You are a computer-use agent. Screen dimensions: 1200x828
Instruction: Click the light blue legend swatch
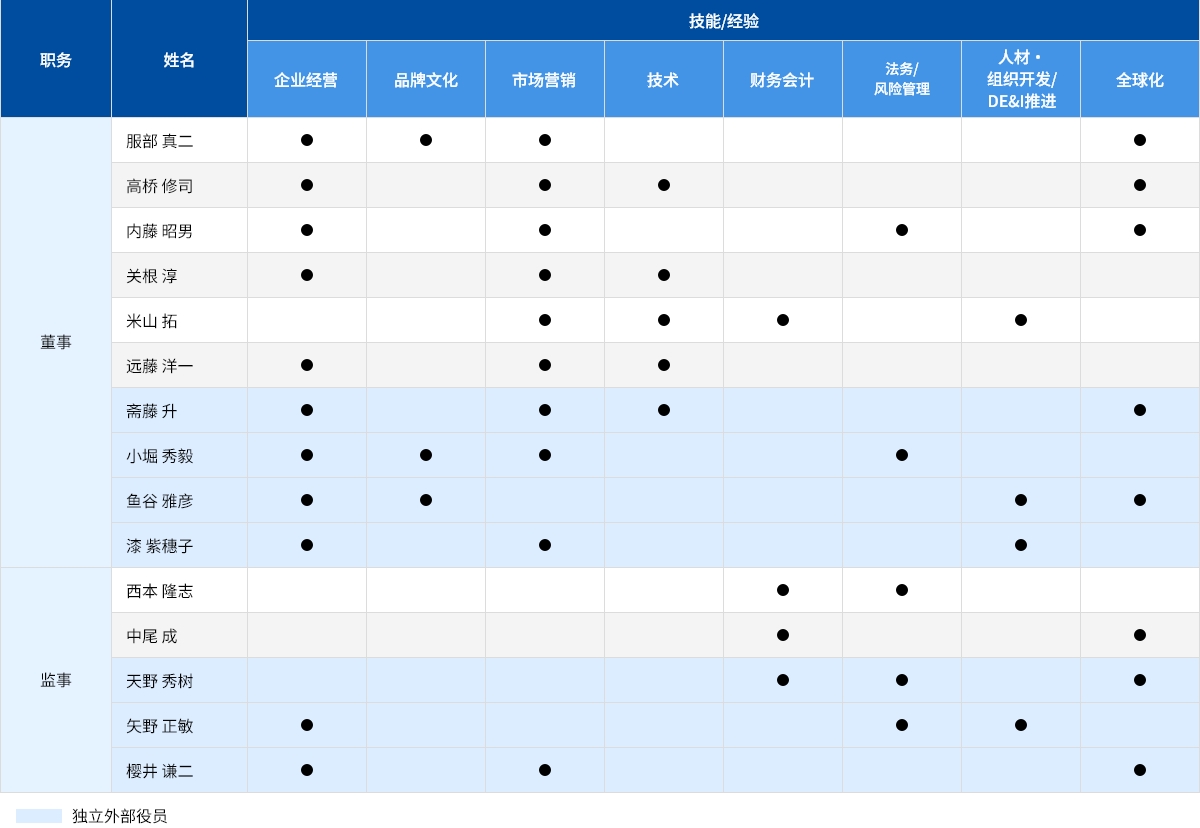(x=39, y=816)
